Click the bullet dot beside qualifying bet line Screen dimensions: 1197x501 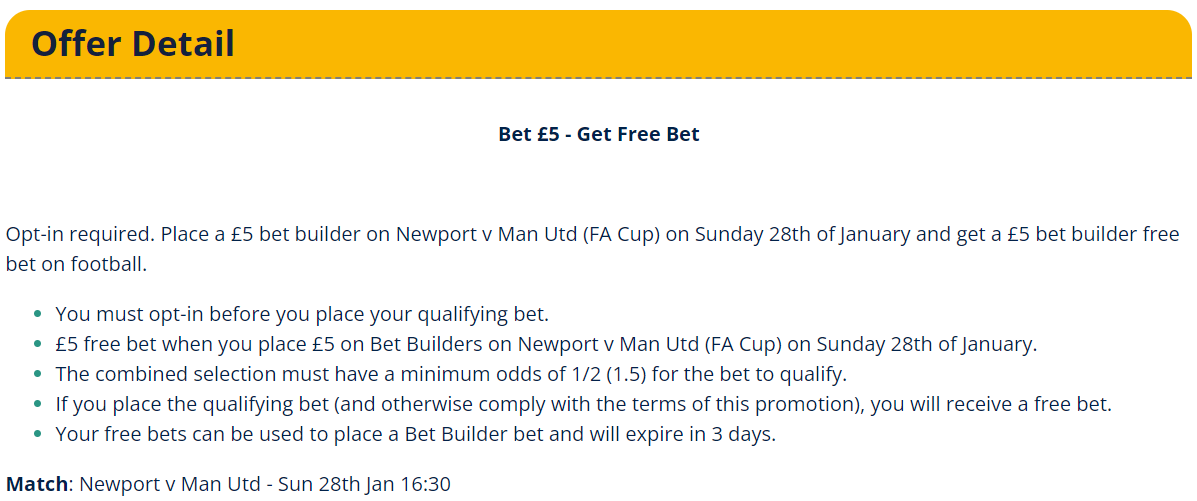pyautogui.click(x=37, y=405)
